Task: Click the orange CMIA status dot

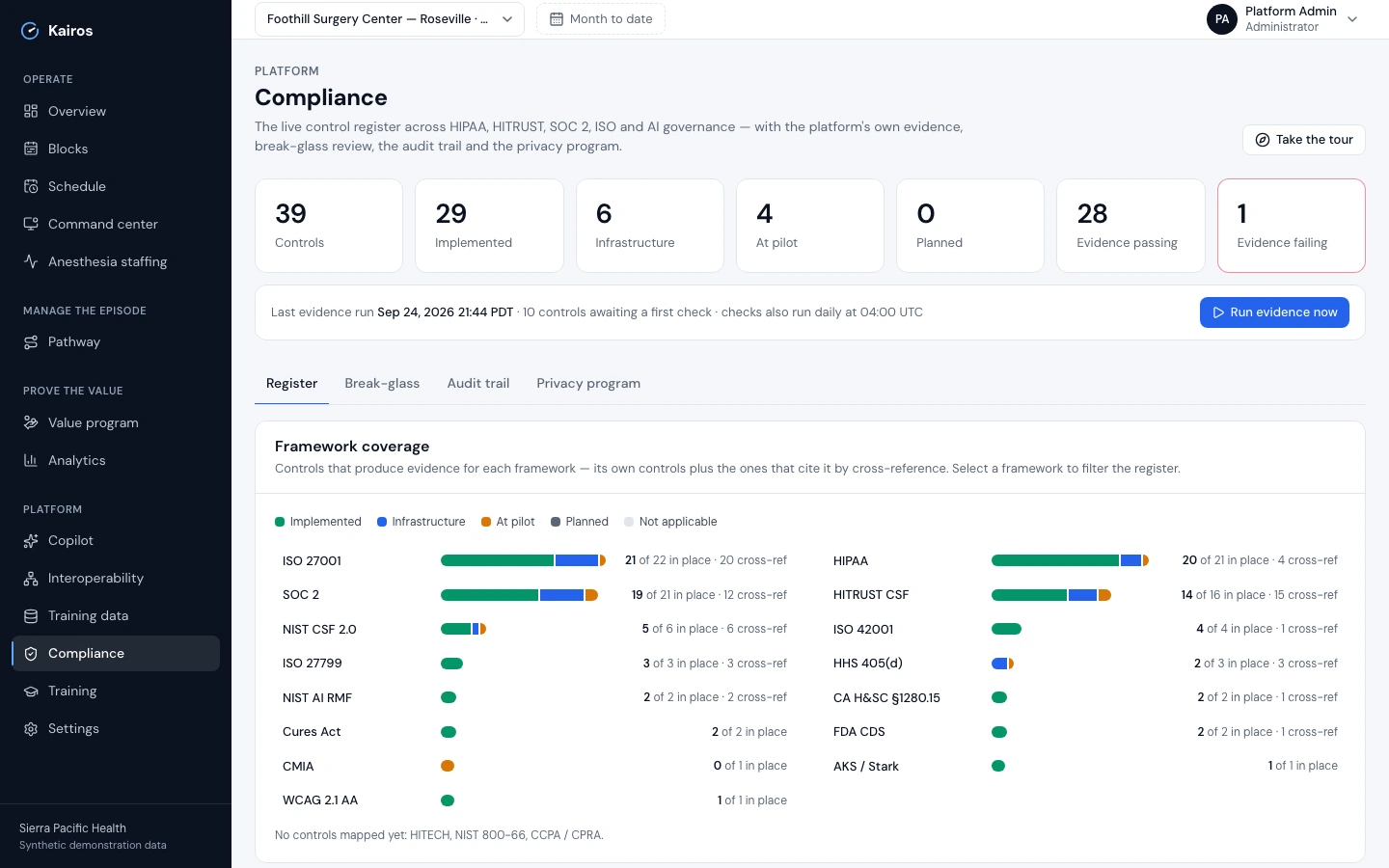Action: 448,766
